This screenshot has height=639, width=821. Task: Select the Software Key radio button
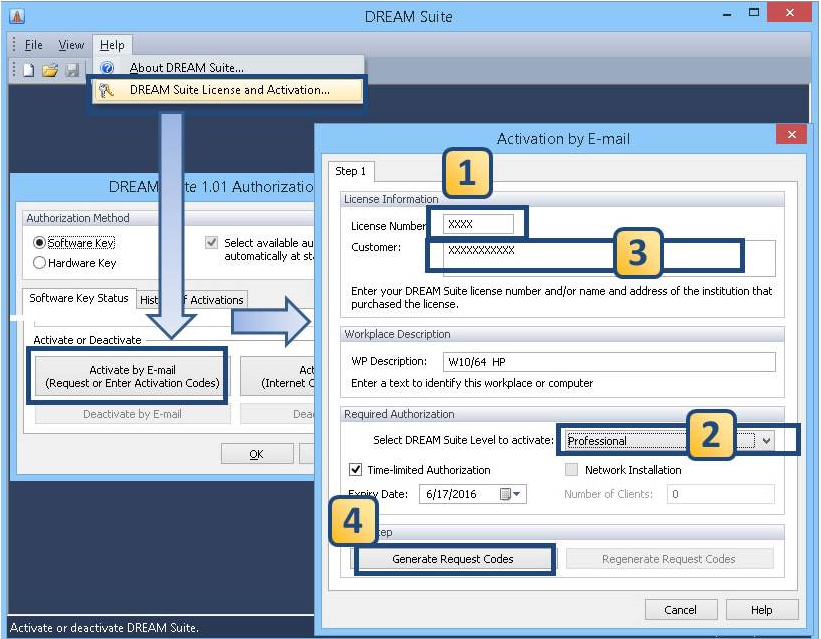[39, 243]
